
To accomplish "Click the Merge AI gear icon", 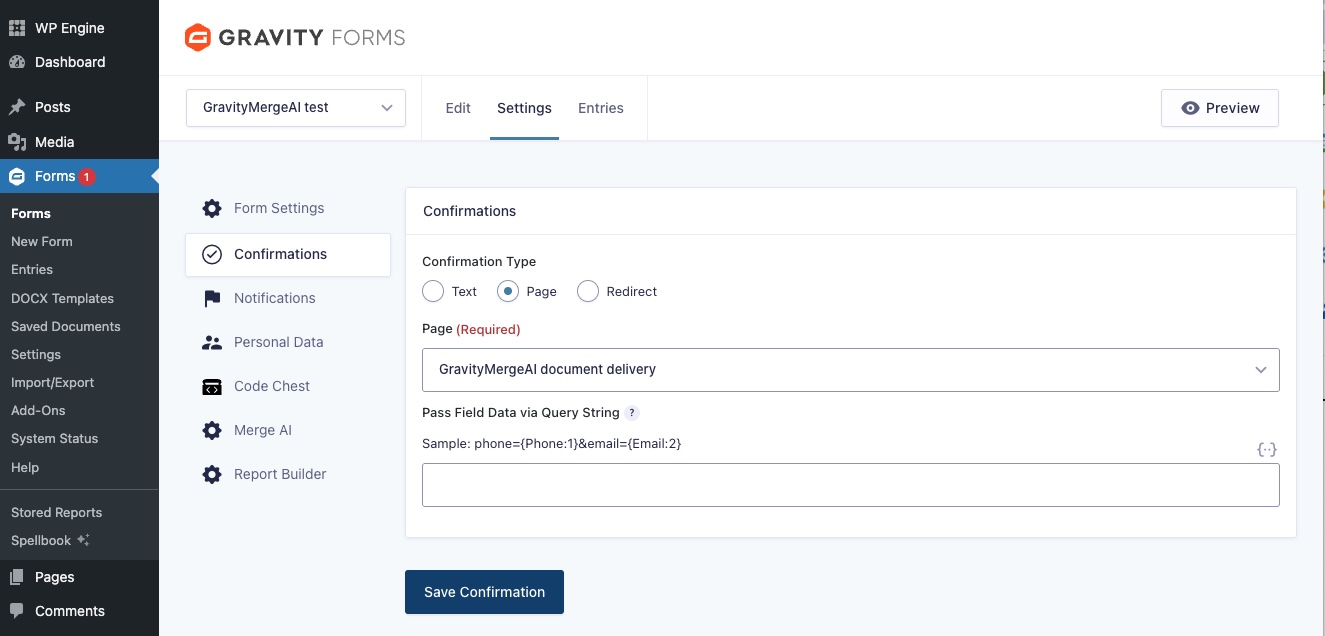I will (x=212, y=431).
